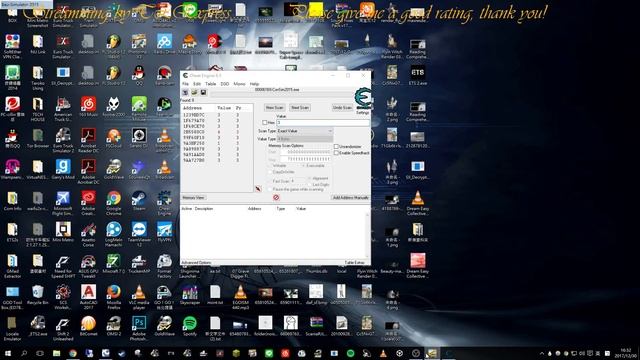Viewport: 640px width, 360px height.
Task: Open the LogMeIn Hamachi desktop icon
Action: coord(113,234)
